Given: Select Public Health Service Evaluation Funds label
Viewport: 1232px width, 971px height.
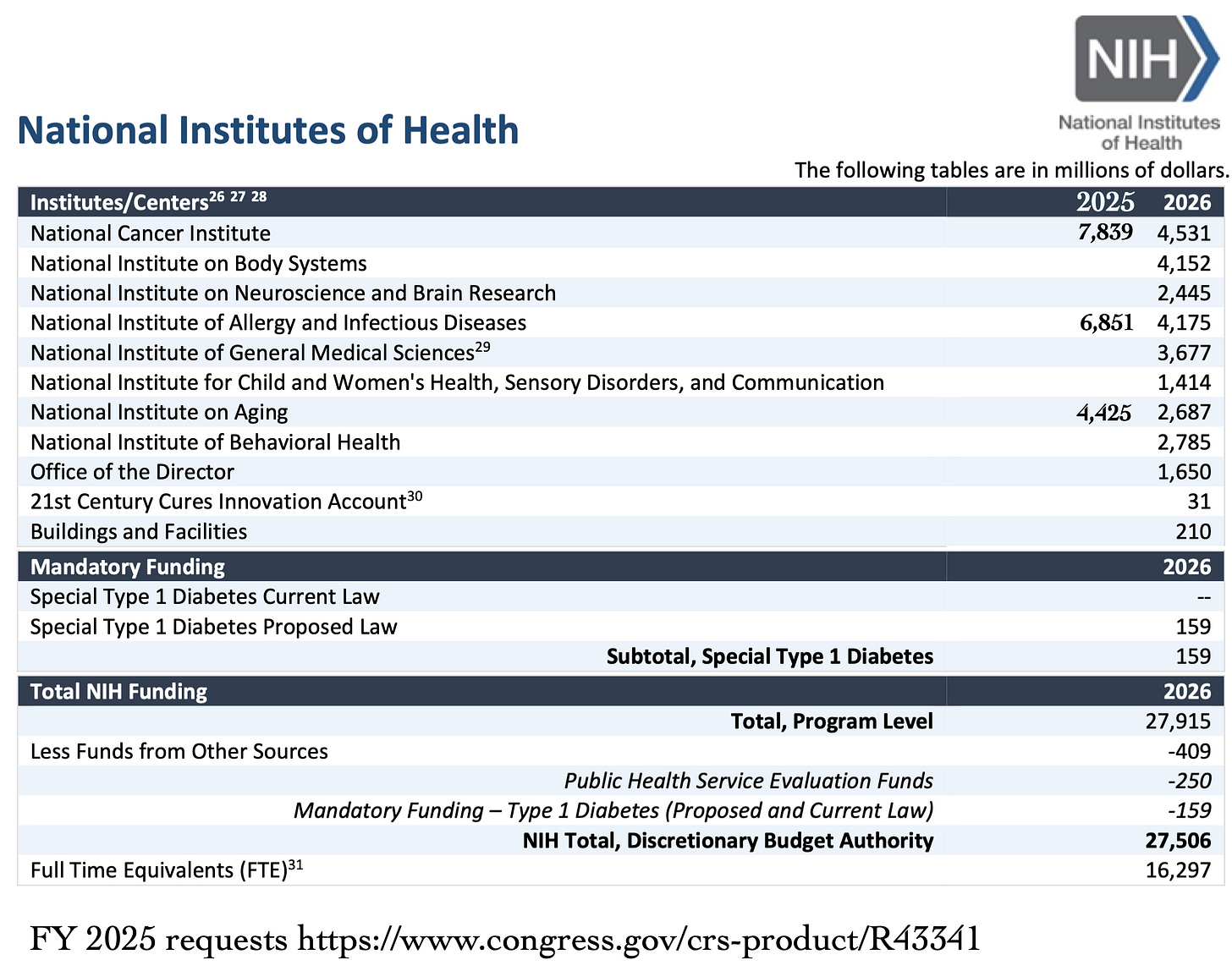Looking at the screenshot, I should (749, 781).
